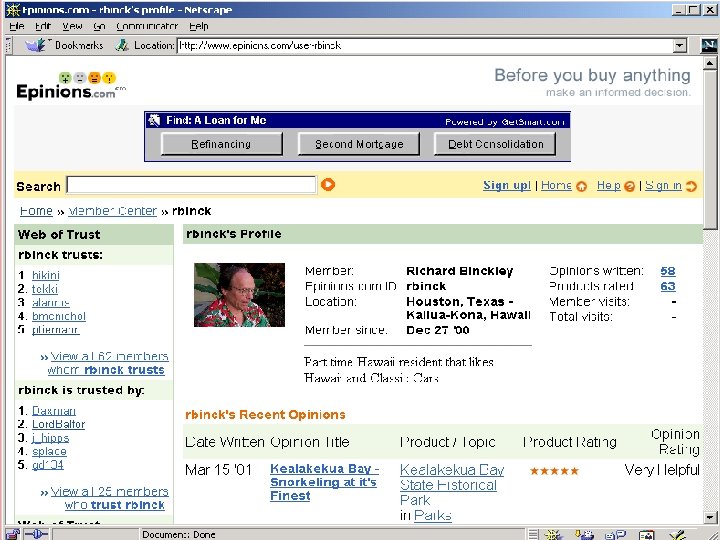The height and width of the screenshot is (540, 720).
Task: Click the Parks category link
Action: (433, 516)
